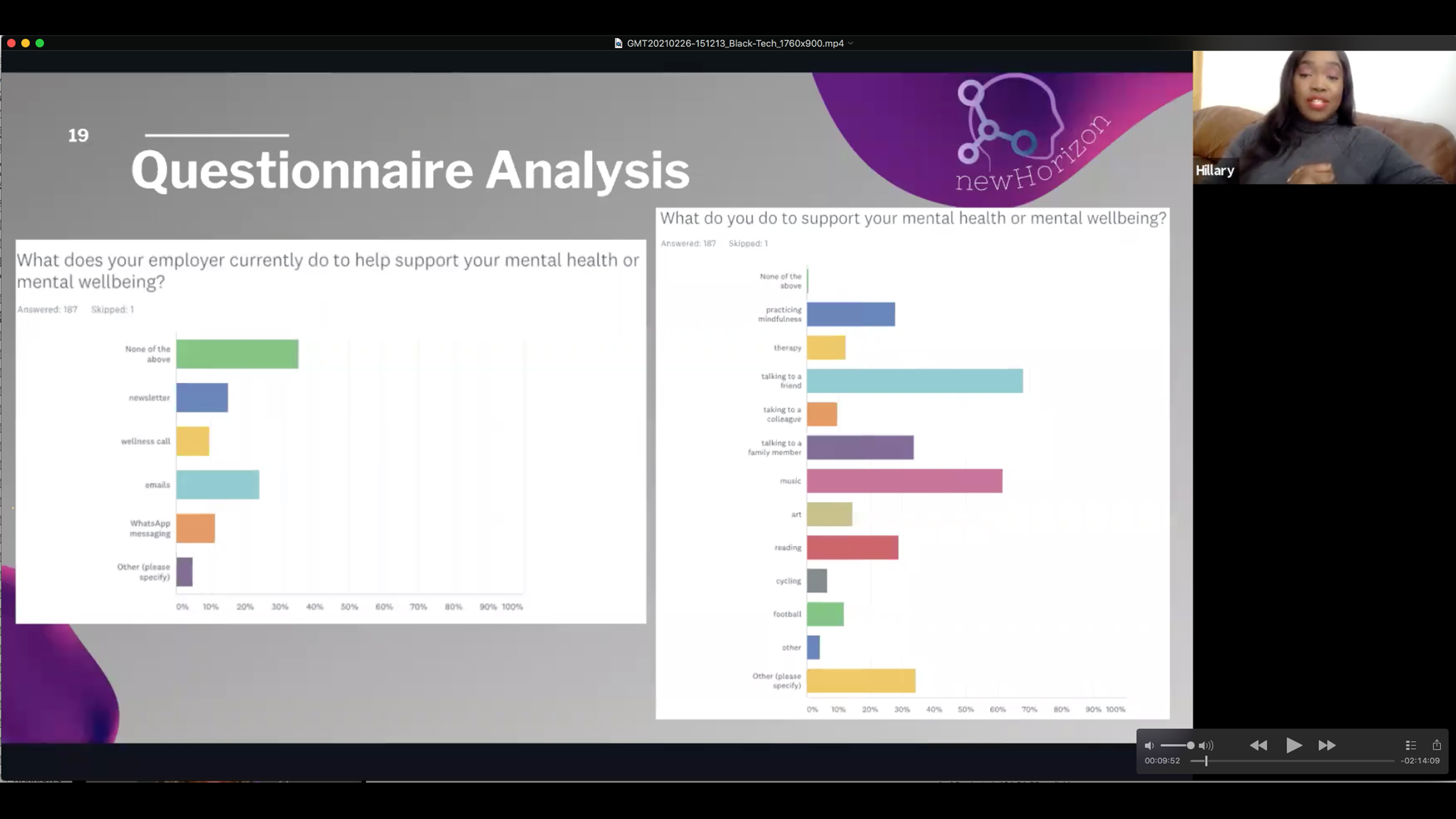Click "What does your employer currently do" heading
The image size is (1456, 819).
(328, 271)
